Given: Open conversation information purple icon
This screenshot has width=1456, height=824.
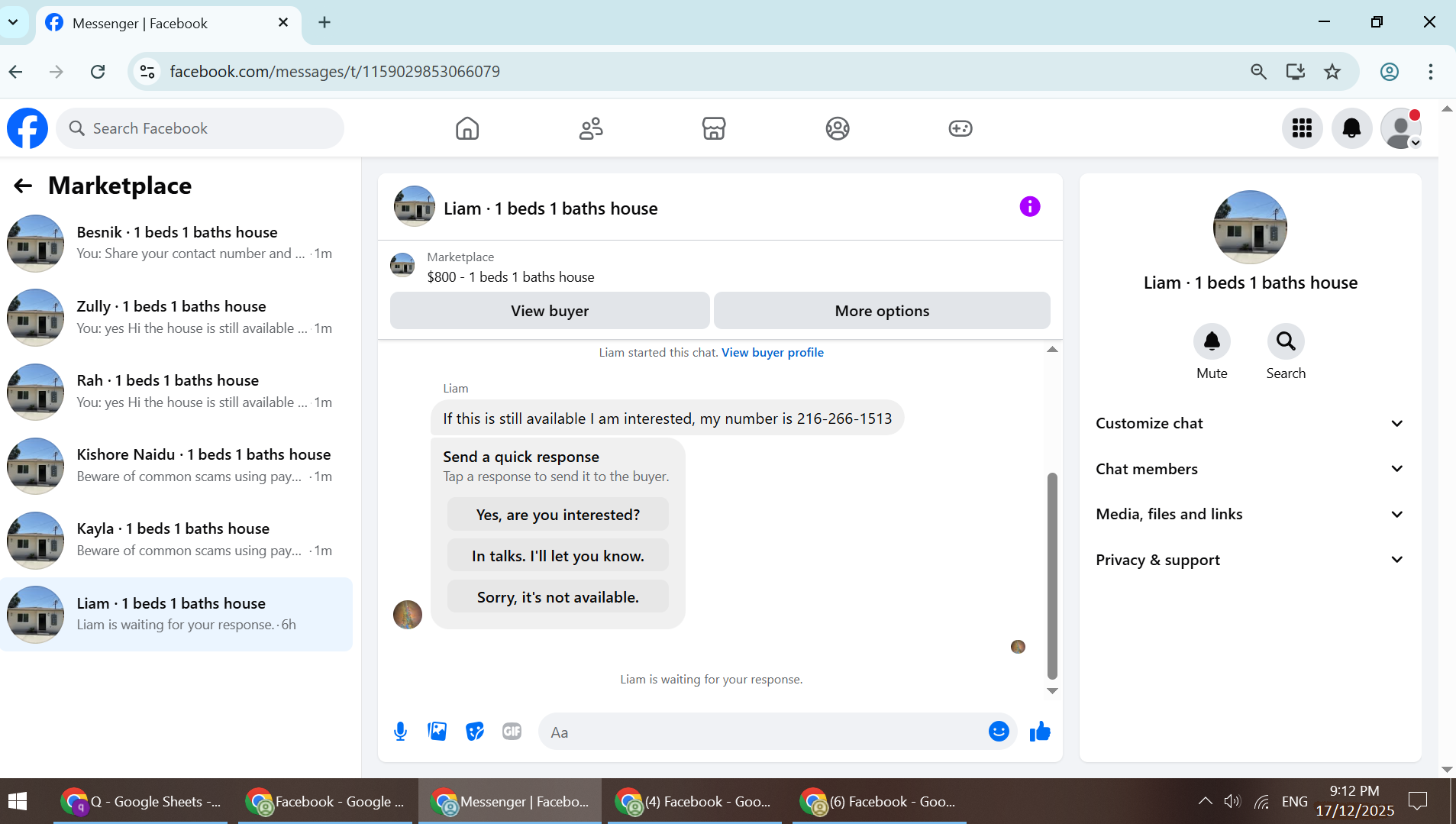Looking at the screenshot, I should pyautogui.click(x=1030, y=206).
